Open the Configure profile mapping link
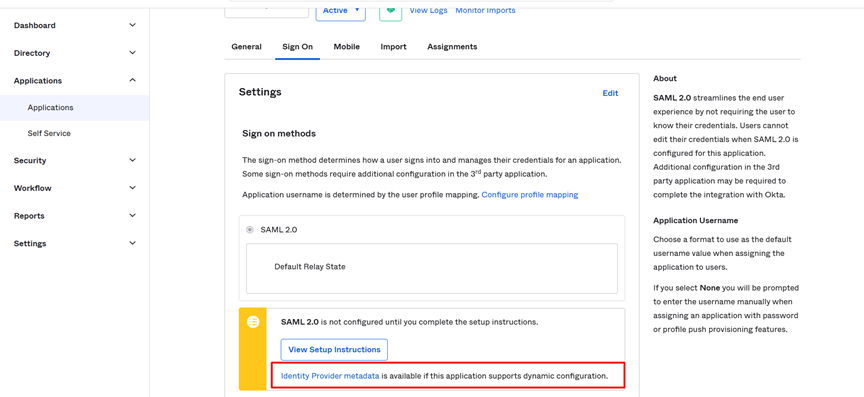864x397 pixels. (530, 195)
